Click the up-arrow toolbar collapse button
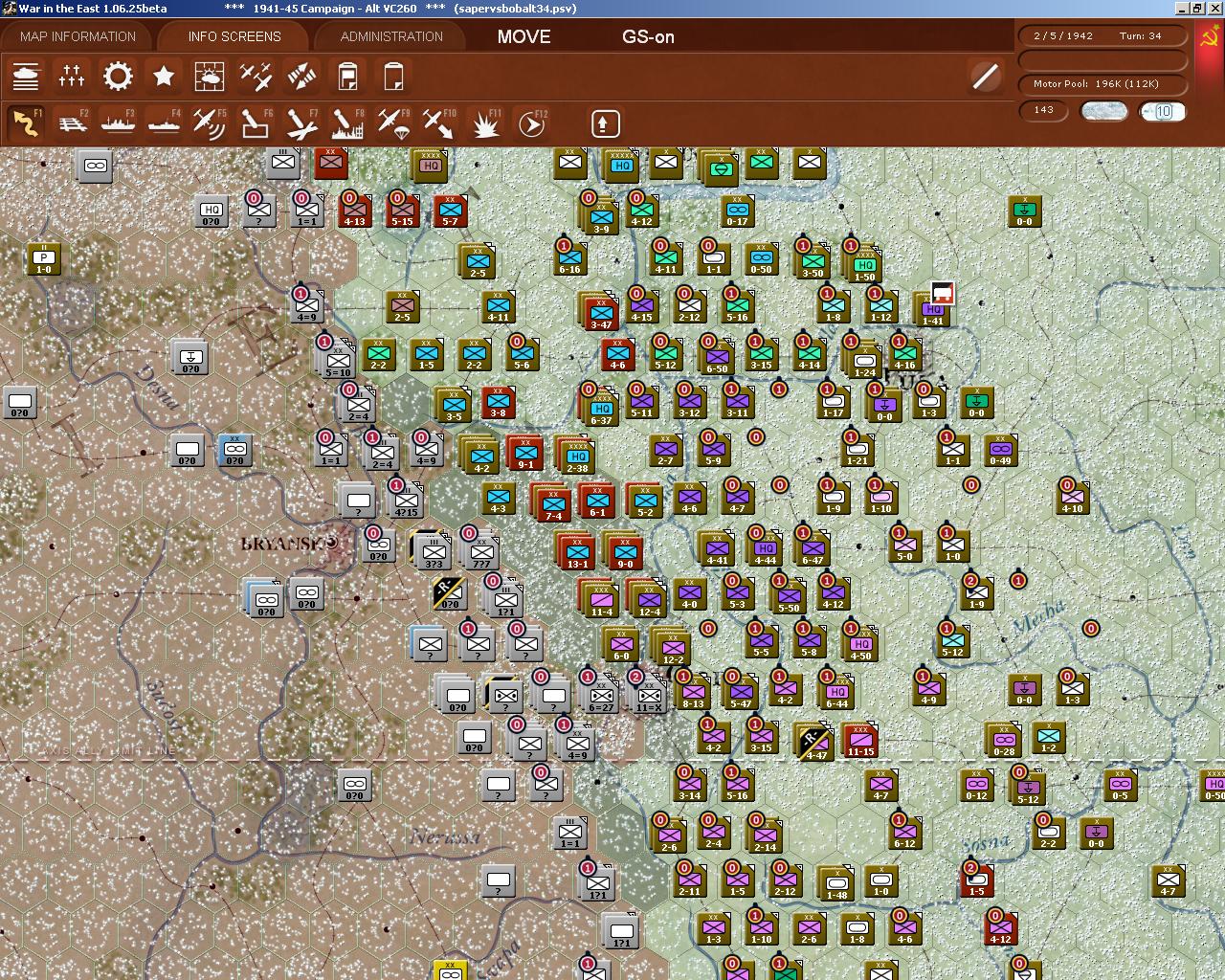1225x980 pixels. [x=605, y=123]
